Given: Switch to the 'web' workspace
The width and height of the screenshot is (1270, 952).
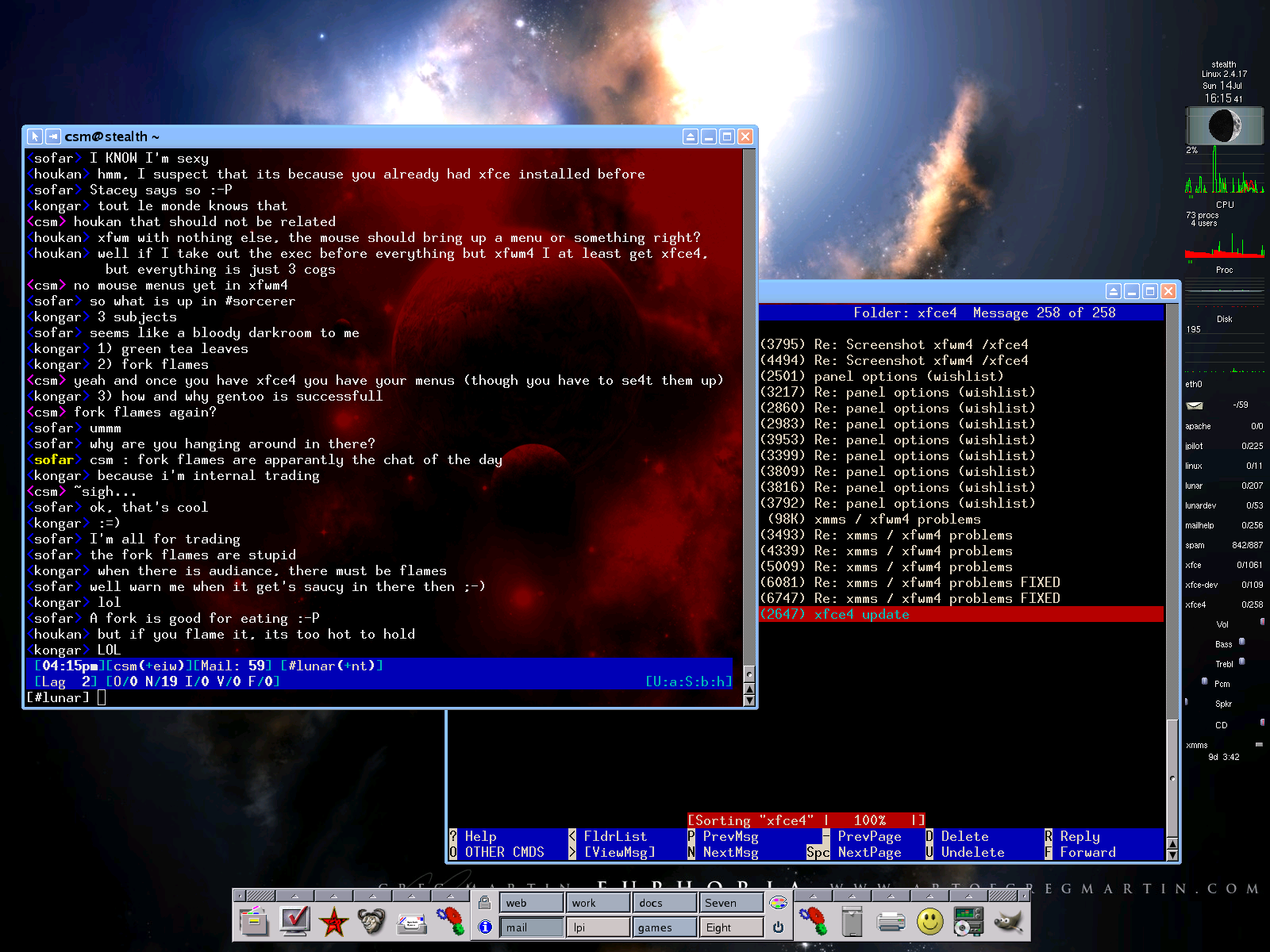Looking at the screenshot, I should (531, 903).
